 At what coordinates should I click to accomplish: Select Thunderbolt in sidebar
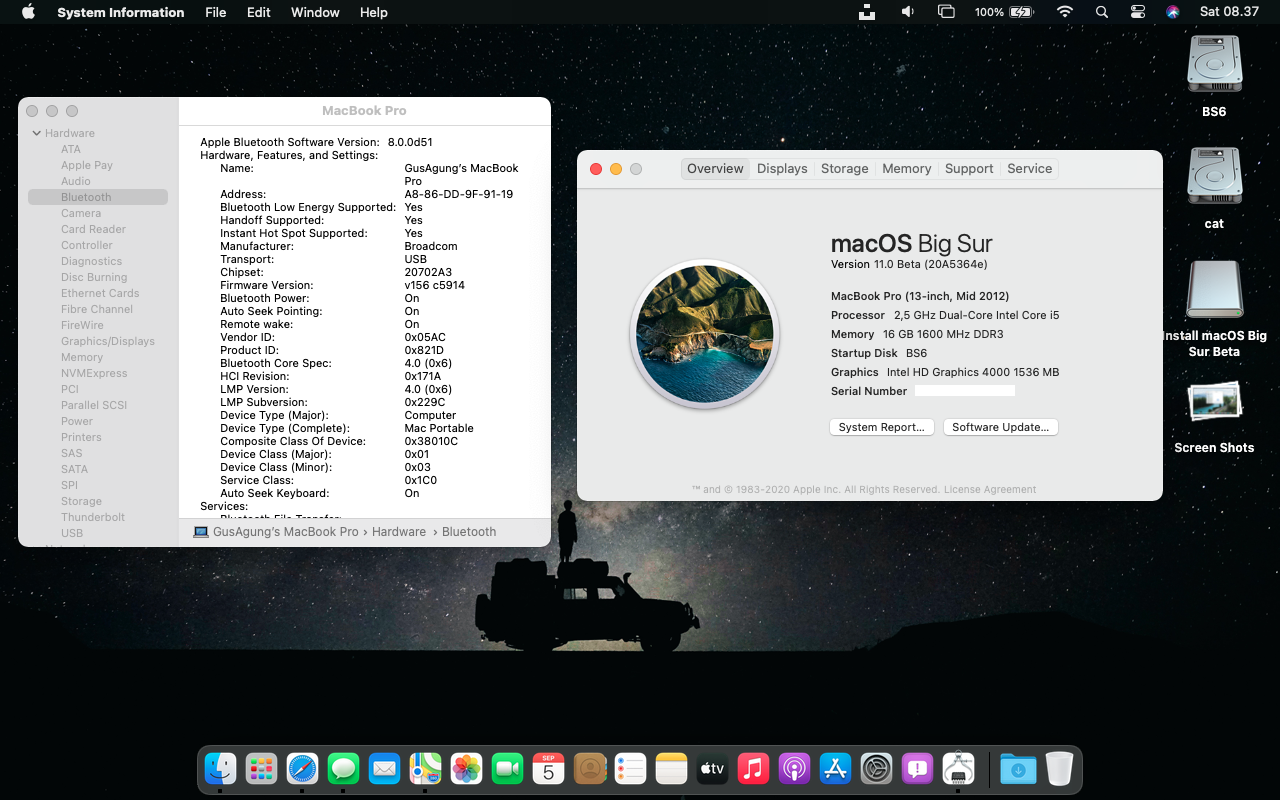[x=93, y=517]
